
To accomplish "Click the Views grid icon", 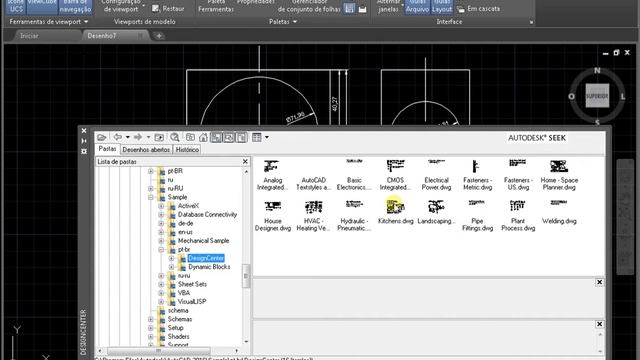I will 257,138.
